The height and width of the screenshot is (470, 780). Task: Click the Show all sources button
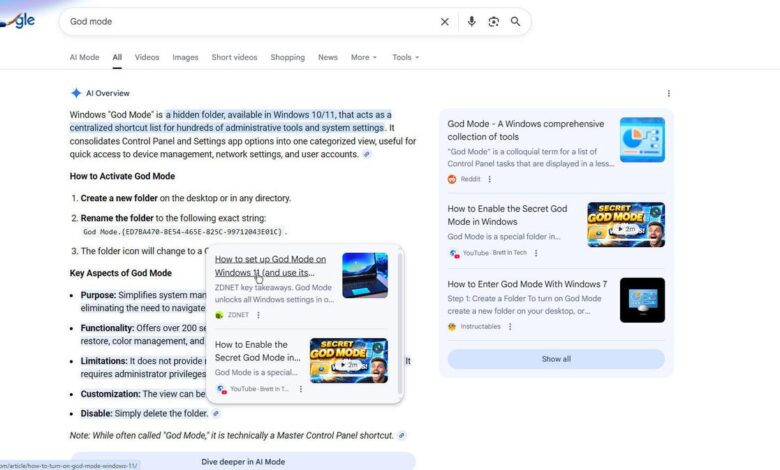(556, 359)
